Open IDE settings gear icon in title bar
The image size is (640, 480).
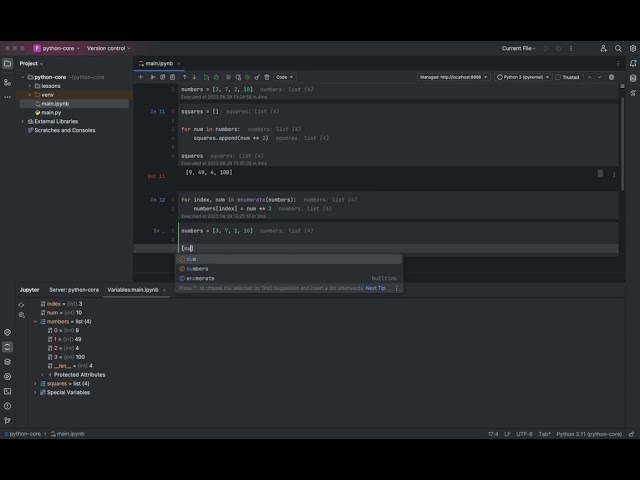633,48
